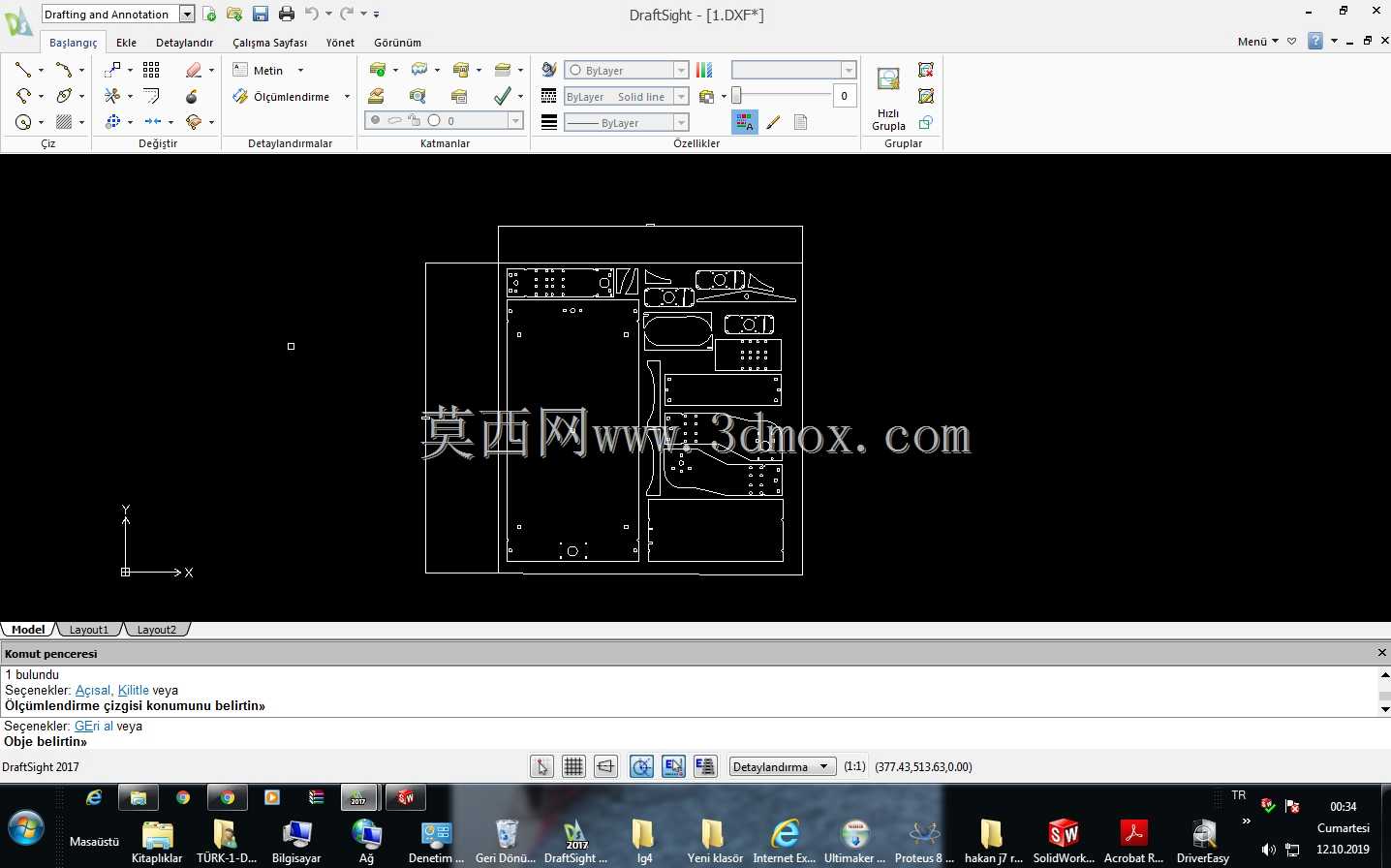Viewport: 1391px width, 868px height.
Task: Select the Ellipse drawing tool
Action: tap(64, 96)
